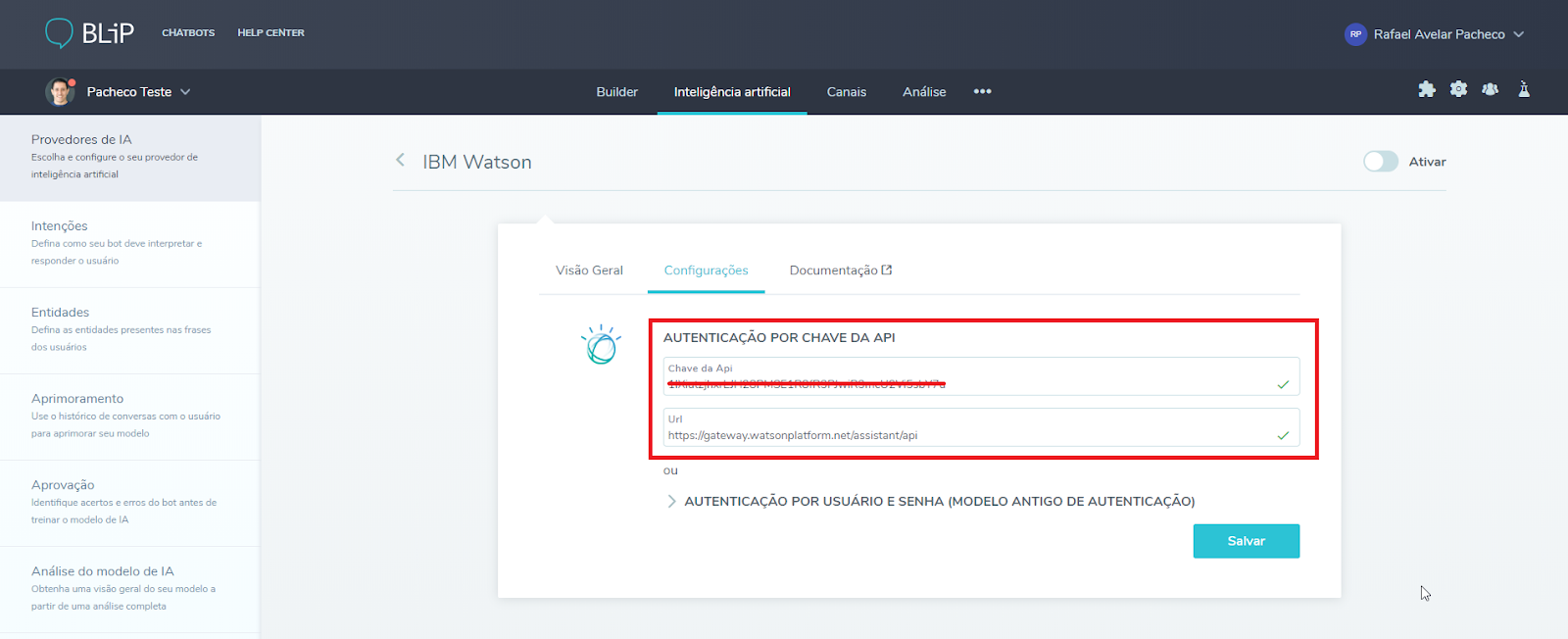Click the checkmark in the Chave da Api field
The height and width of the screenshot is (639, 1568).
click(1283, 384)
